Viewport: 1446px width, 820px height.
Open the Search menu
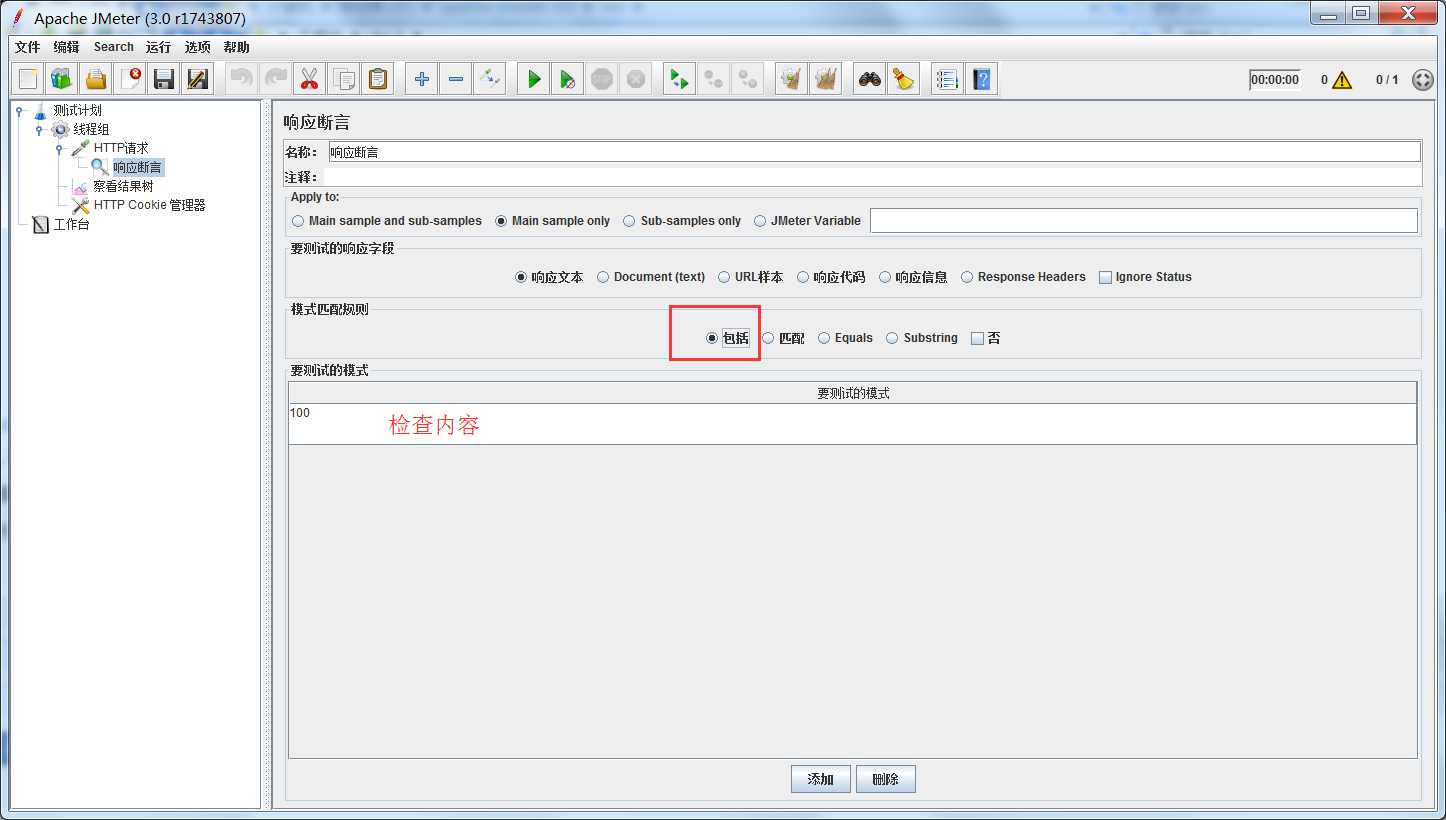tap(113, 47)
